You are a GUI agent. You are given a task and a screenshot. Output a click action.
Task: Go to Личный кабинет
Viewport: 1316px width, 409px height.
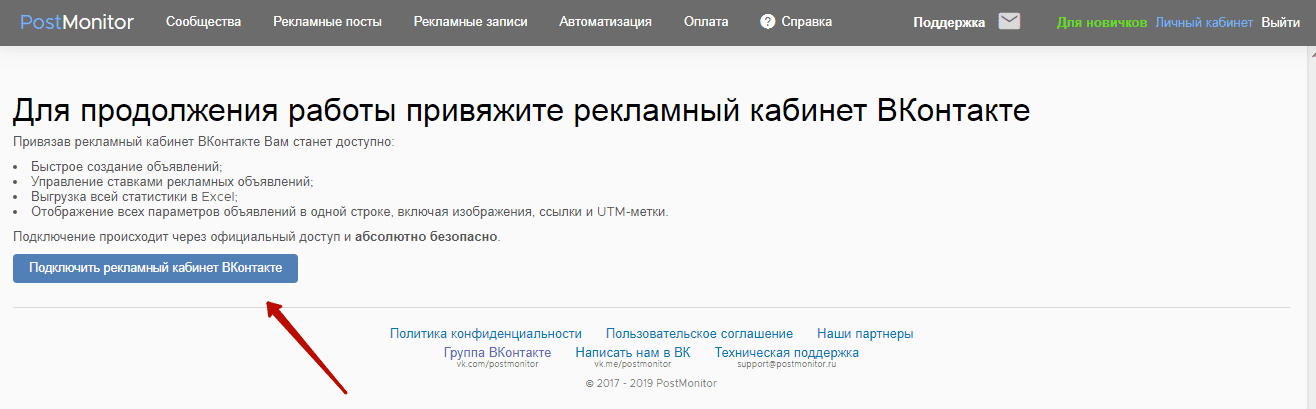[x=1204, y=22]
